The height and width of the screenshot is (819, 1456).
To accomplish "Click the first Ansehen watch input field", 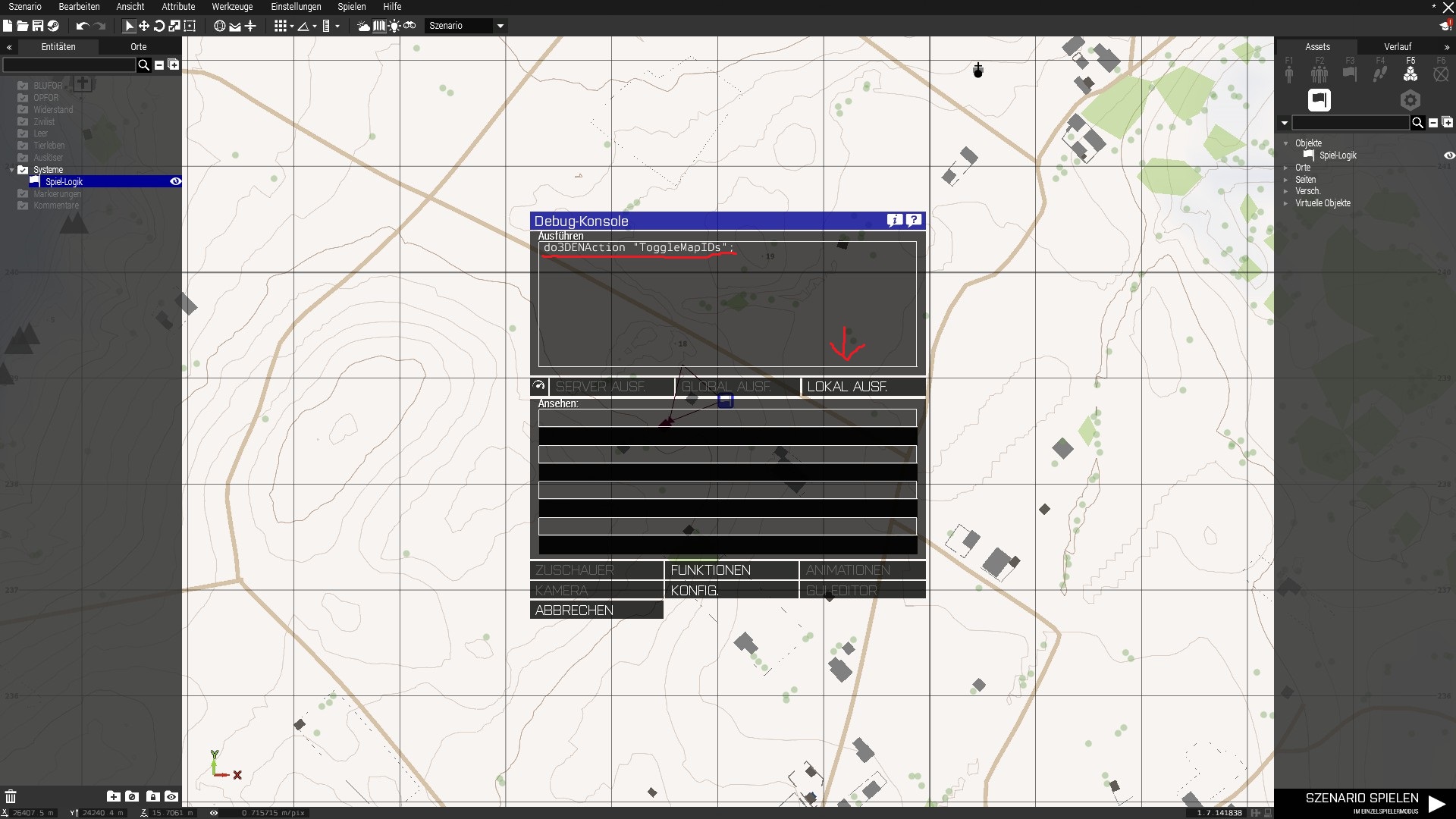I will [x=726, y=417].
